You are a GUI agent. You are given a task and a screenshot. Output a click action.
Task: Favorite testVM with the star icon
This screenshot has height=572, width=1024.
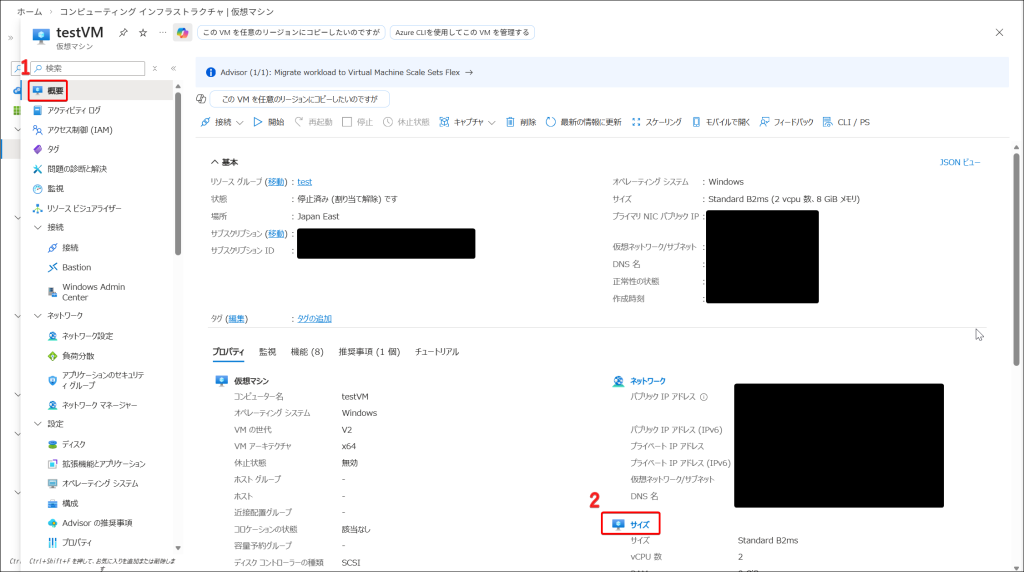point(143,33)
